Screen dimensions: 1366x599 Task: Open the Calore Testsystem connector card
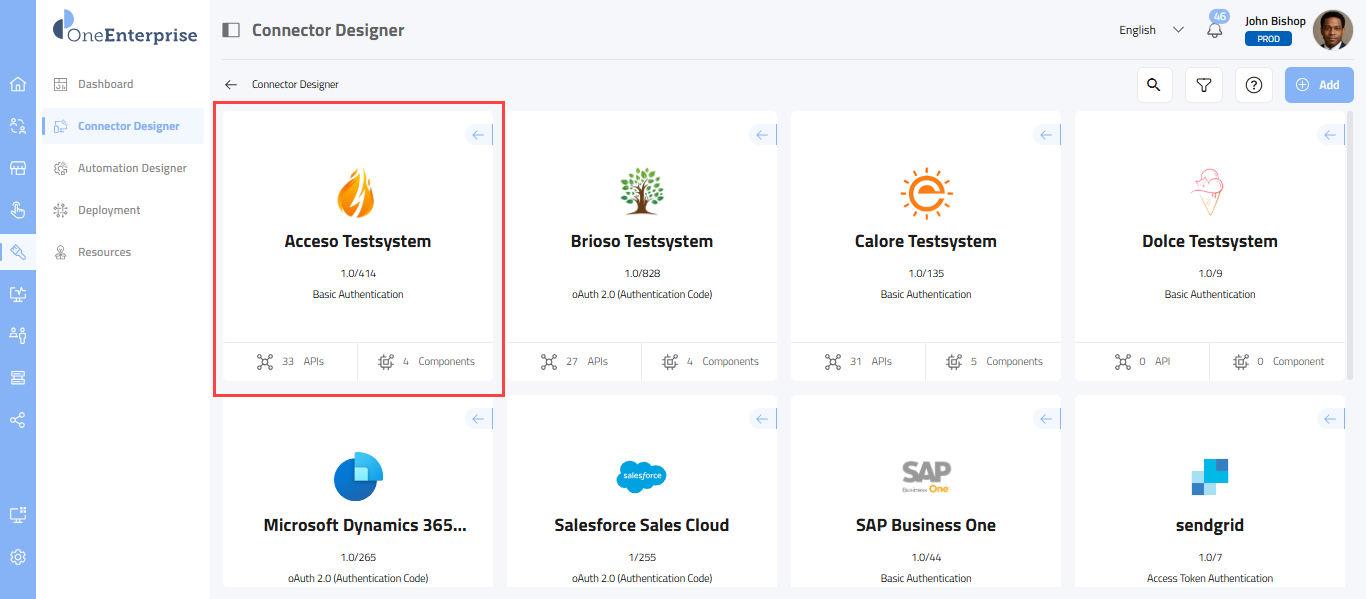[x=925, y=241]
